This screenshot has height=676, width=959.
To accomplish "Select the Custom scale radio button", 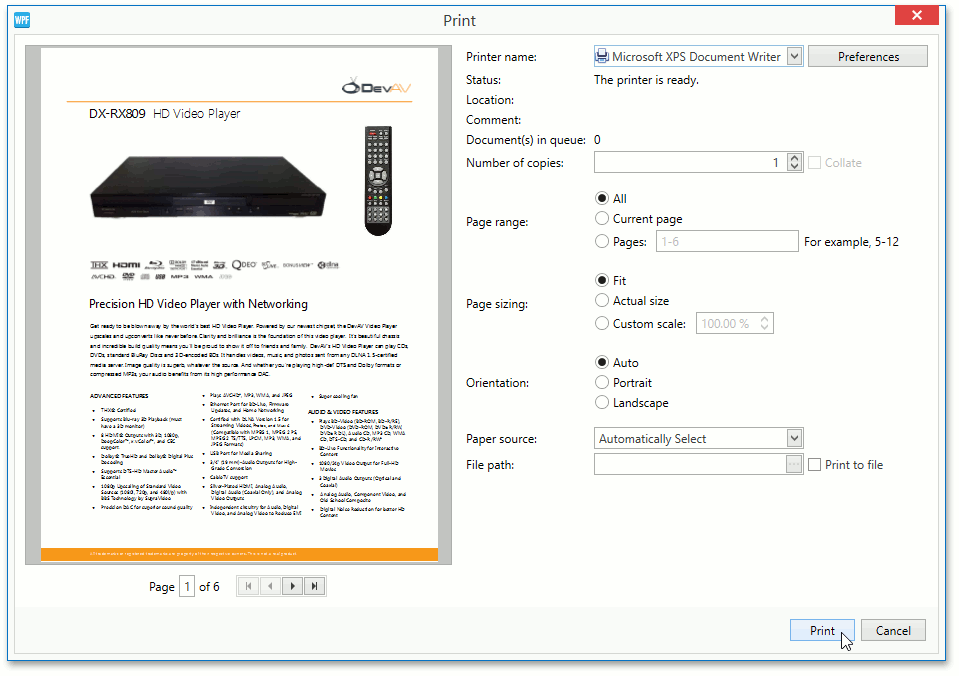I will 602,324.
